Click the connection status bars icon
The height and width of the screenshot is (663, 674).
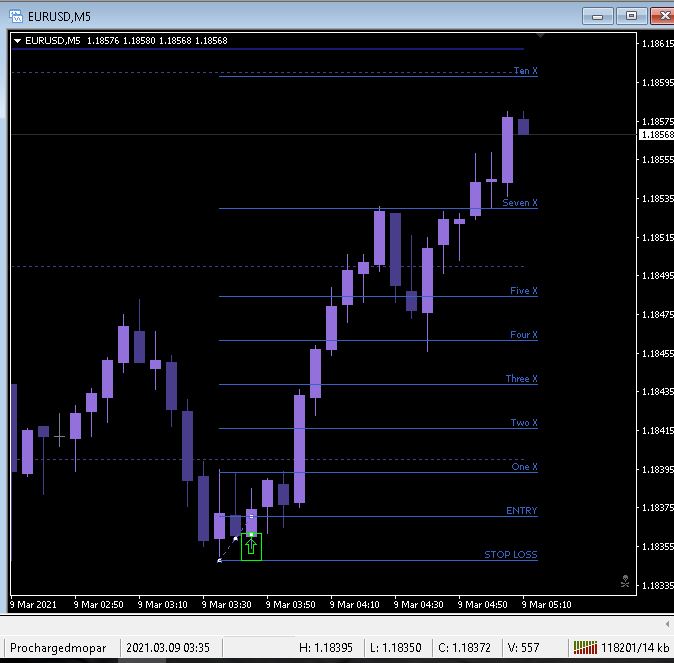(x=585, y=647)
